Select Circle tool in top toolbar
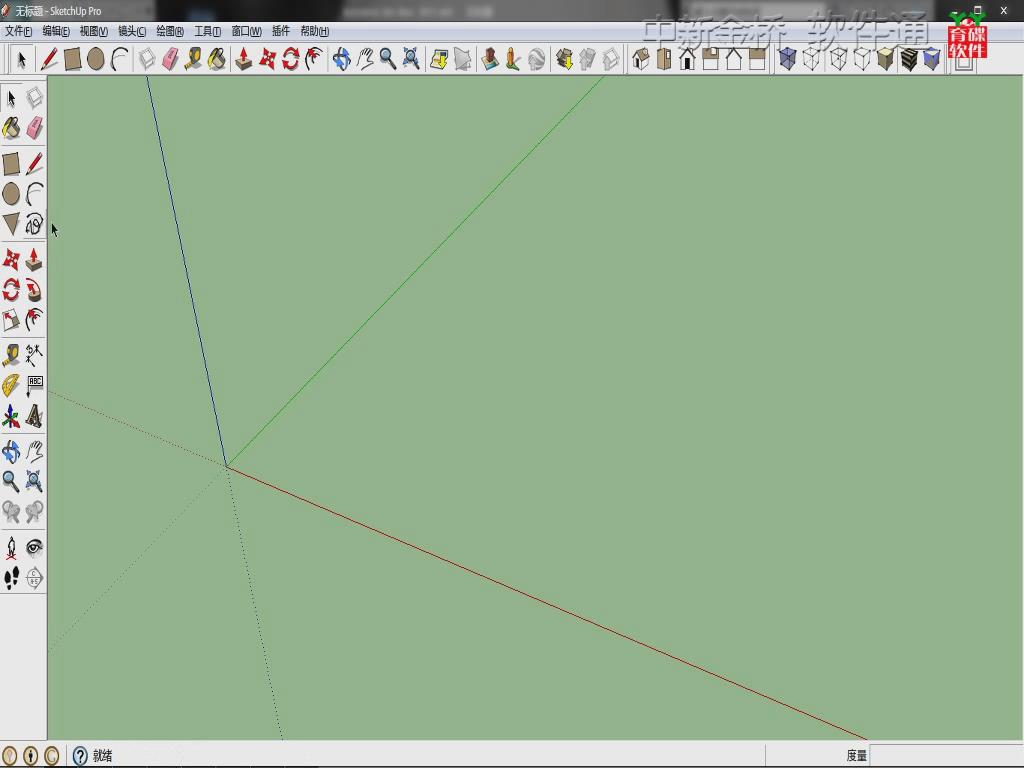1024x768 pixels. (95, 59)
